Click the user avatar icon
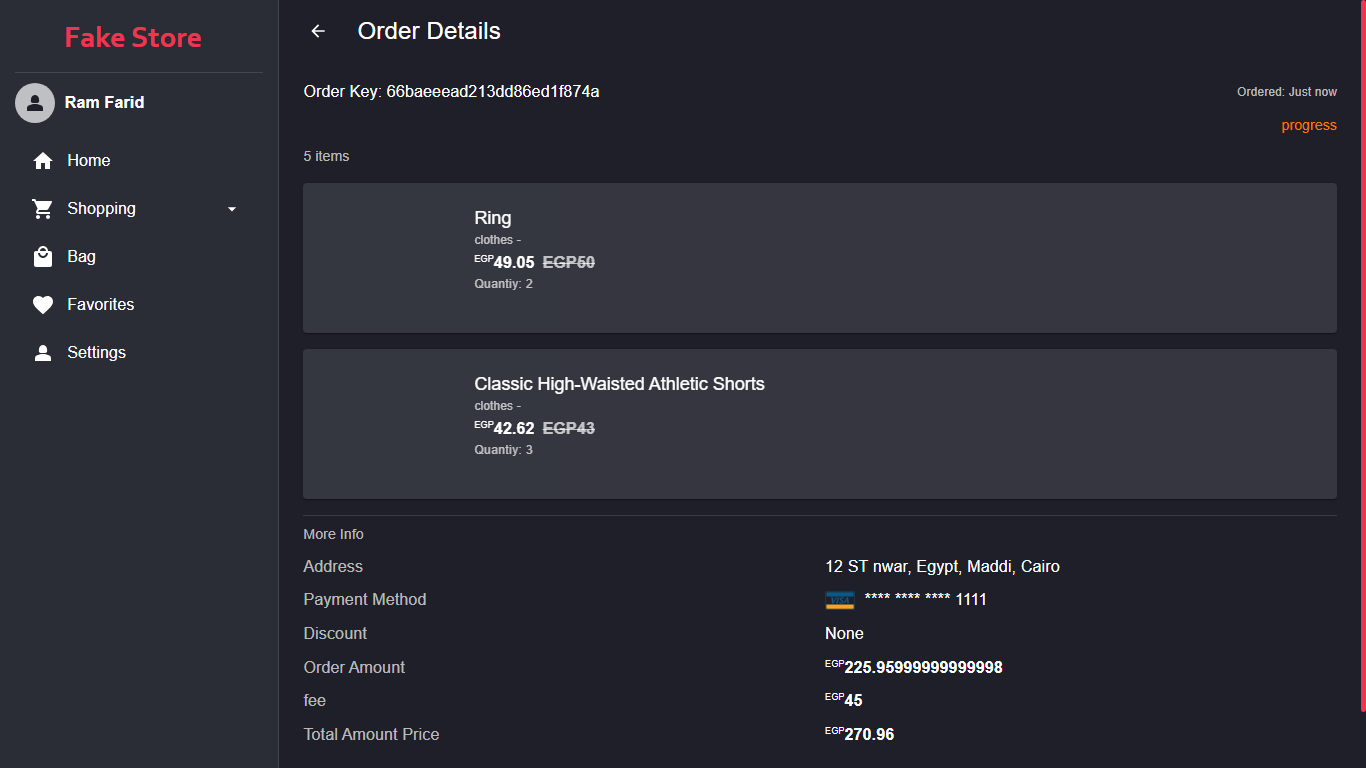This screenshot has width=1366, height=768. point(35,102)
